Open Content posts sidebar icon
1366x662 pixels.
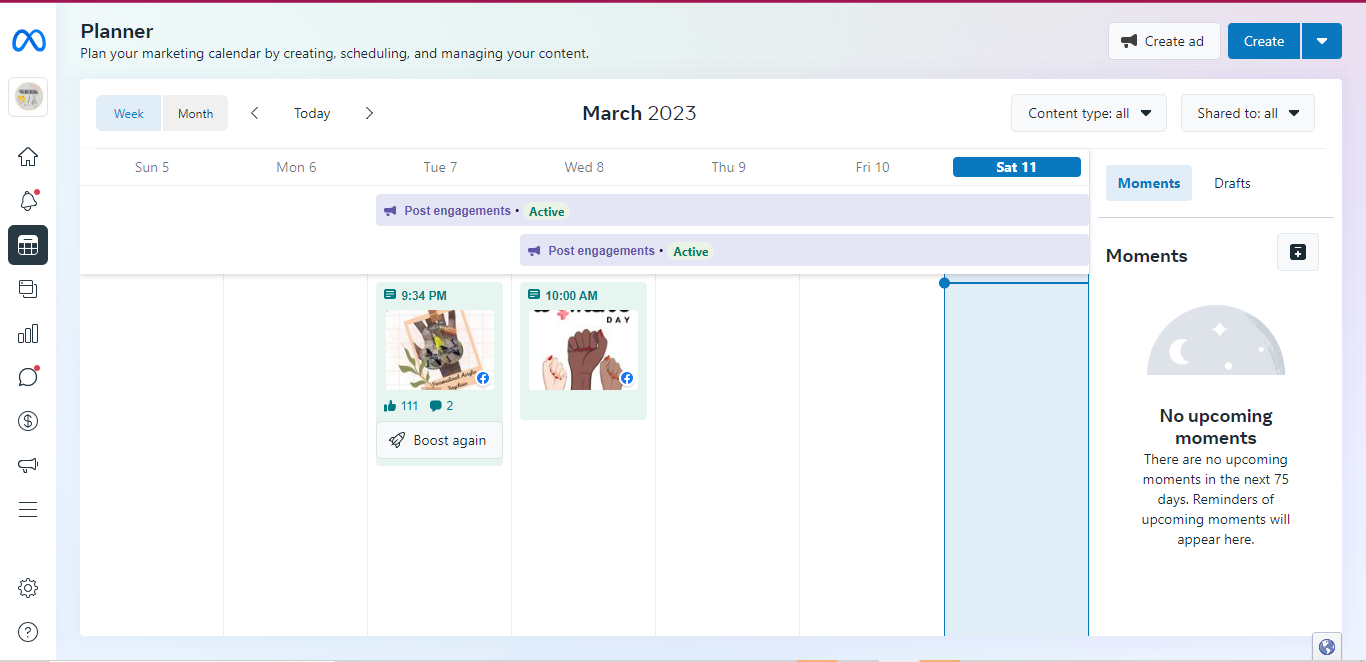click(x=28, y=289)
